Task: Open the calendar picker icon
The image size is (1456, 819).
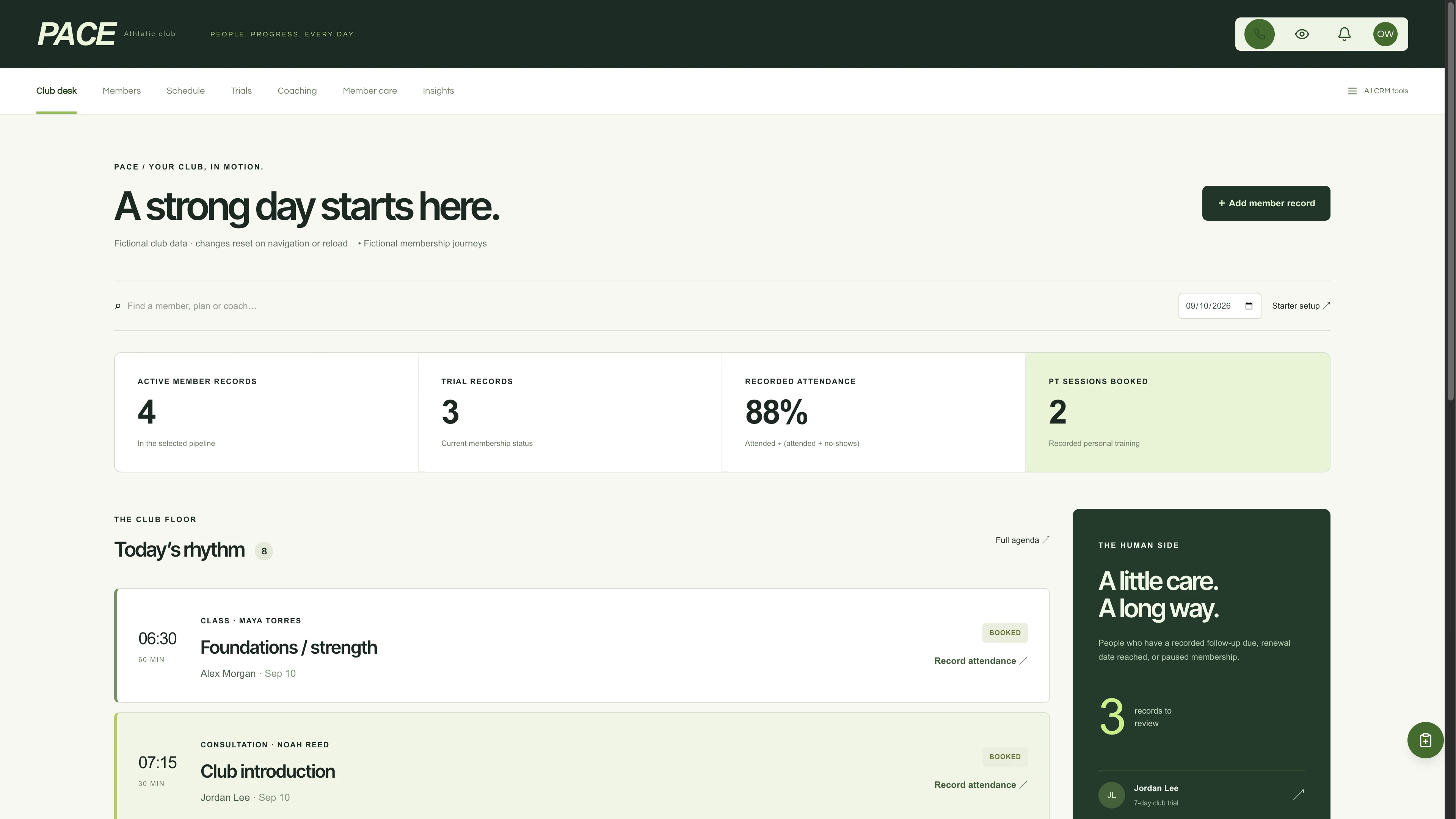Action: point(1249,306)
